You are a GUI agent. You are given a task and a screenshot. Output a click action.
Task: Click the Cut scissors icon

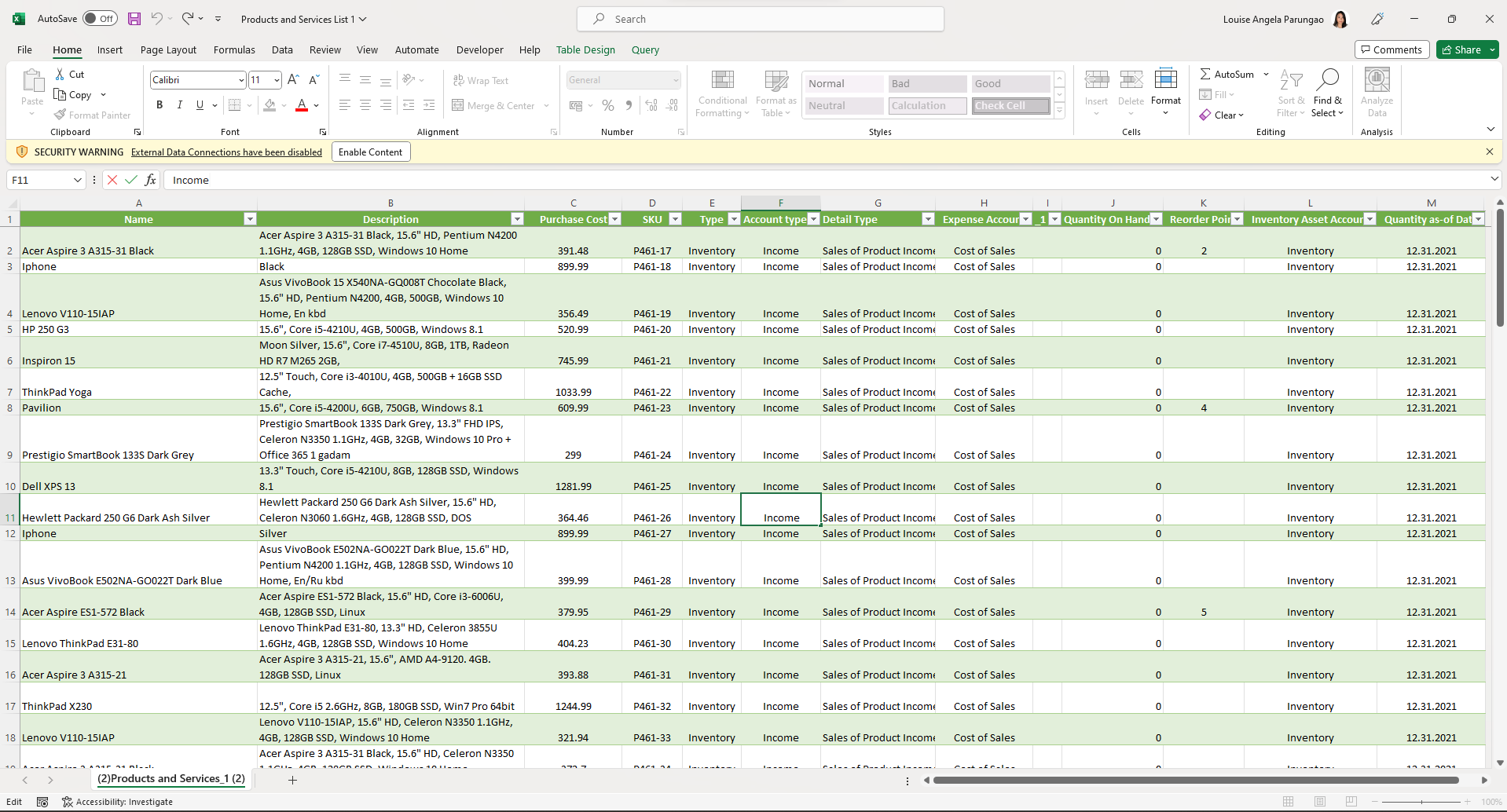tap(60, 74)
